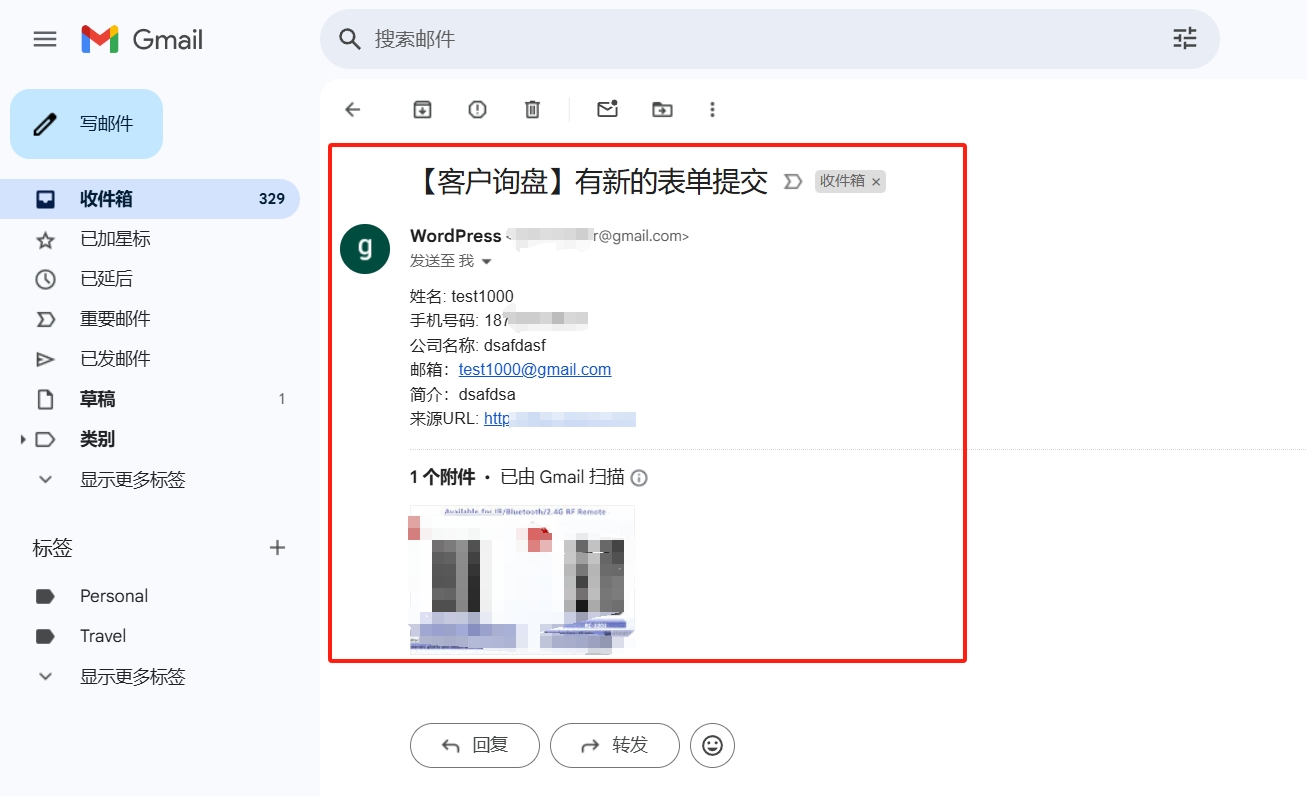
Task: Open the image attachment thumbnail
Action: [522, 579]
